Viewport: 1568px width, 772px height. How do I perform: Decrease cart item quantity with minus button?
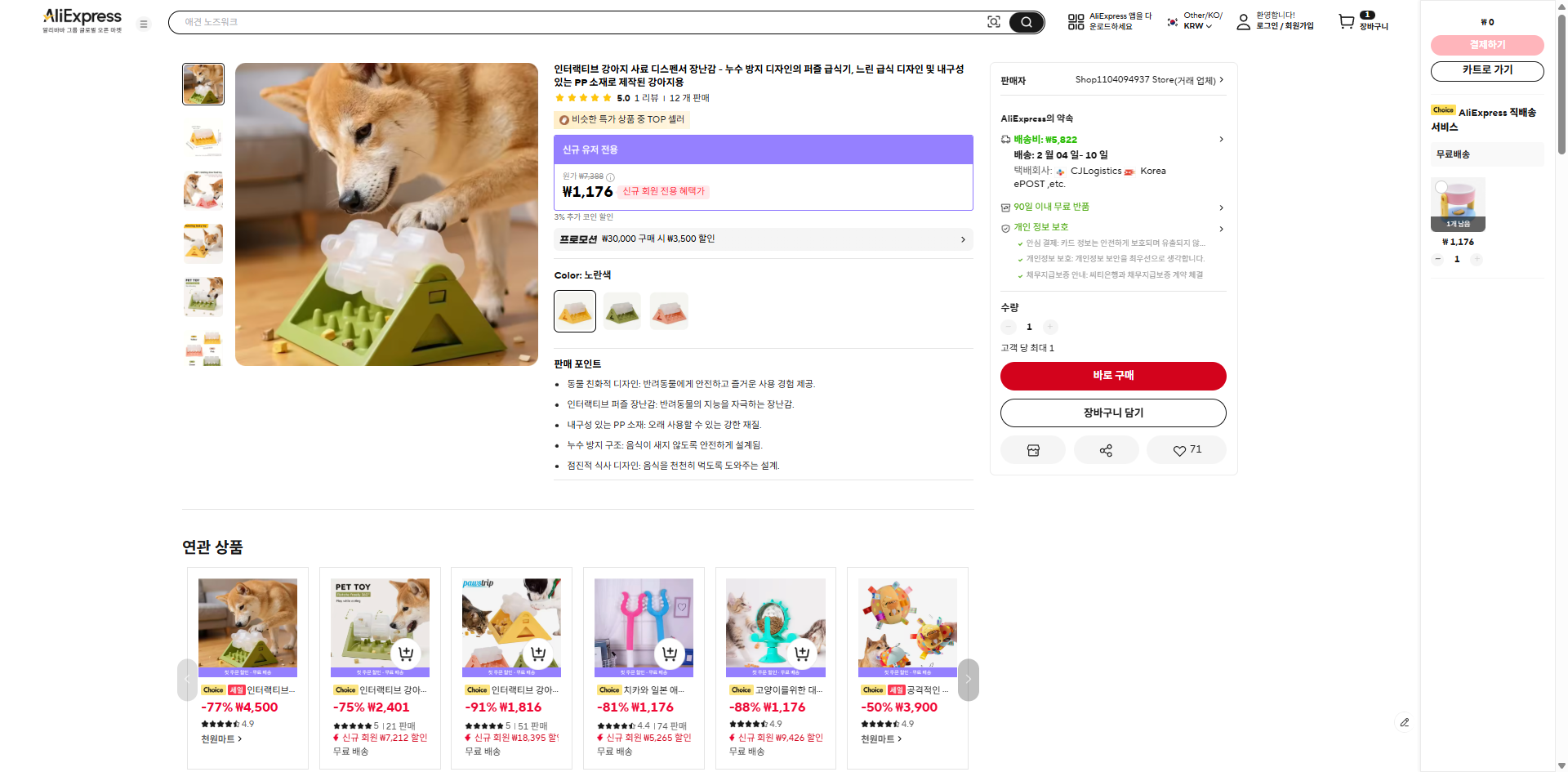coord(1437,259)
